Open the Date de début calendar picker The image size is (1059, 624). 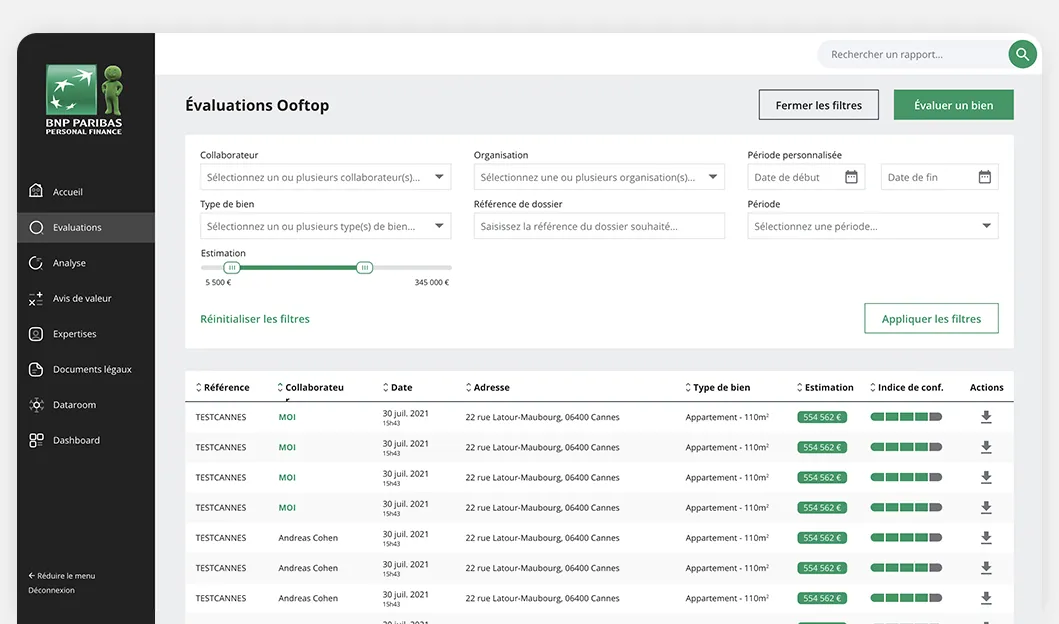pyautogui.click(x=851, y=177)
